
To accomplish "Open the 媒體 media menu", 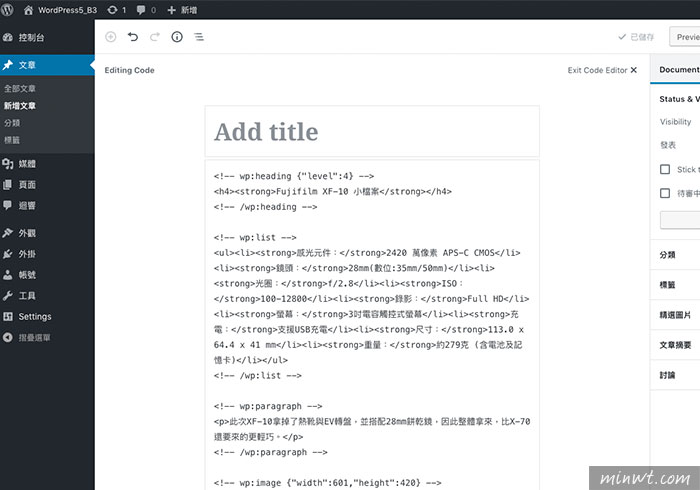I will click(x=47, y=164).
